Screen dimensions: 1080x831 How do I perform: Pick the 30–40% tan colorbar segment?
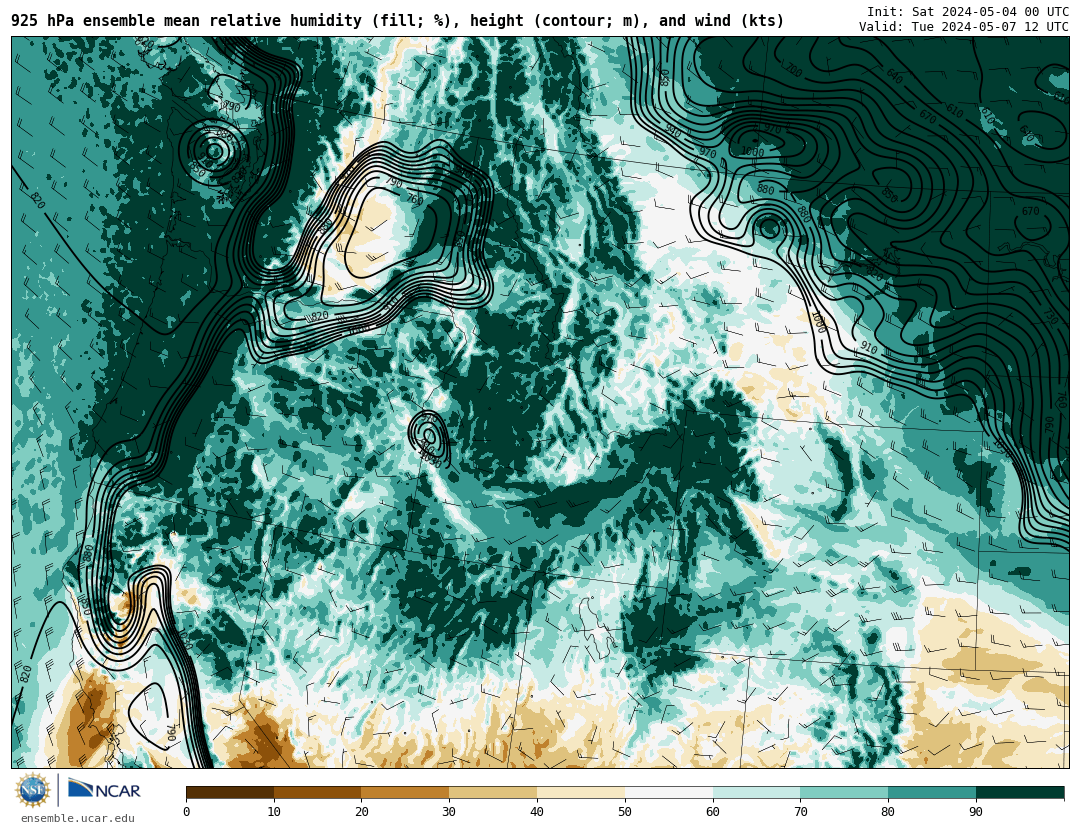pyautogui.click(x=493, y=793)
